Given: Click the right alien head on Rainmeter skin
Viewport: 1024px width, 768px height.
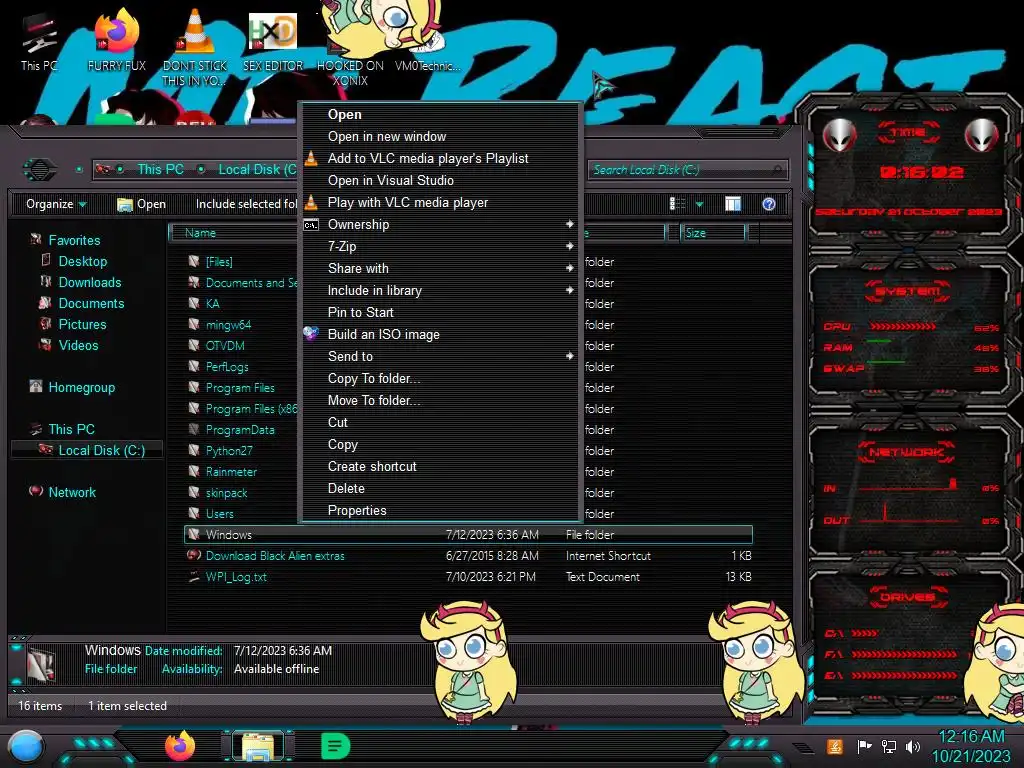Looking at the screenshot, I should [981, 136].
